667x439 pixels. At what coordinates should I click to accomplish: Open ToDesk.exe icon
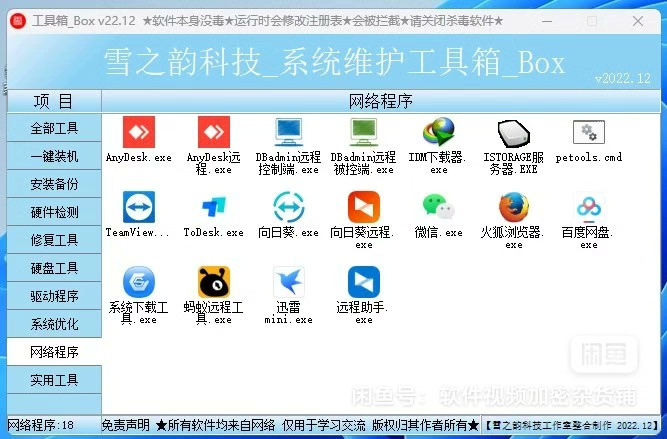coord(214,207)
